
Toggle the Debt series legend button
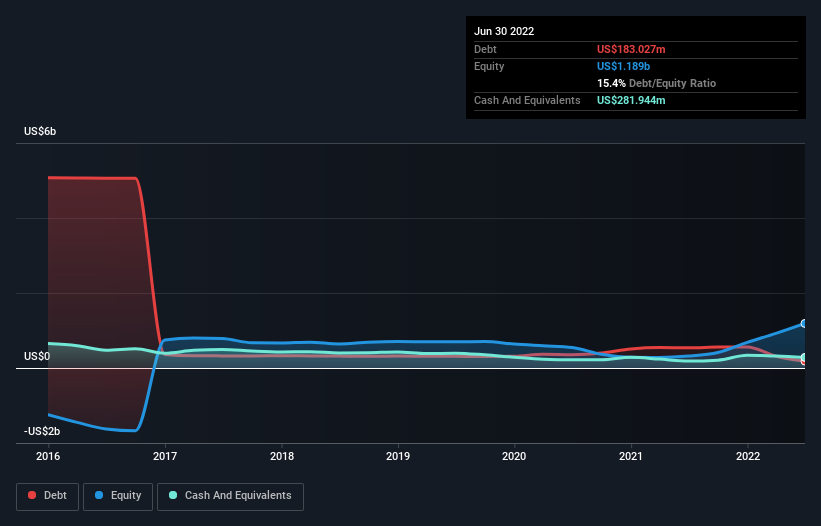click(48, 496)
